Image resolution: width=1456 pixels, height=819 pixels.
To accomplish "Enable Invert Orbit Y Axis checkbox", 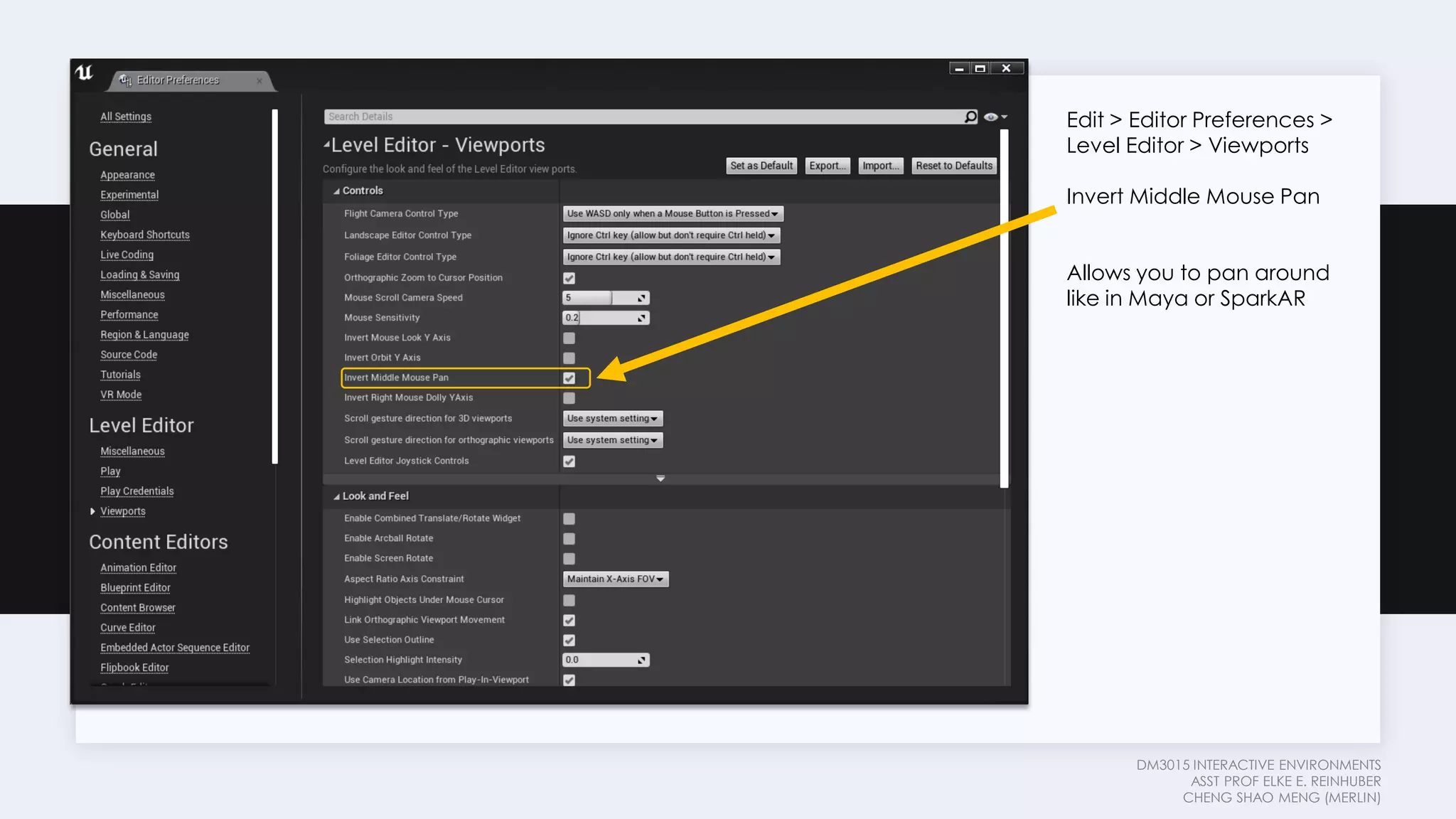I will 569,358.
